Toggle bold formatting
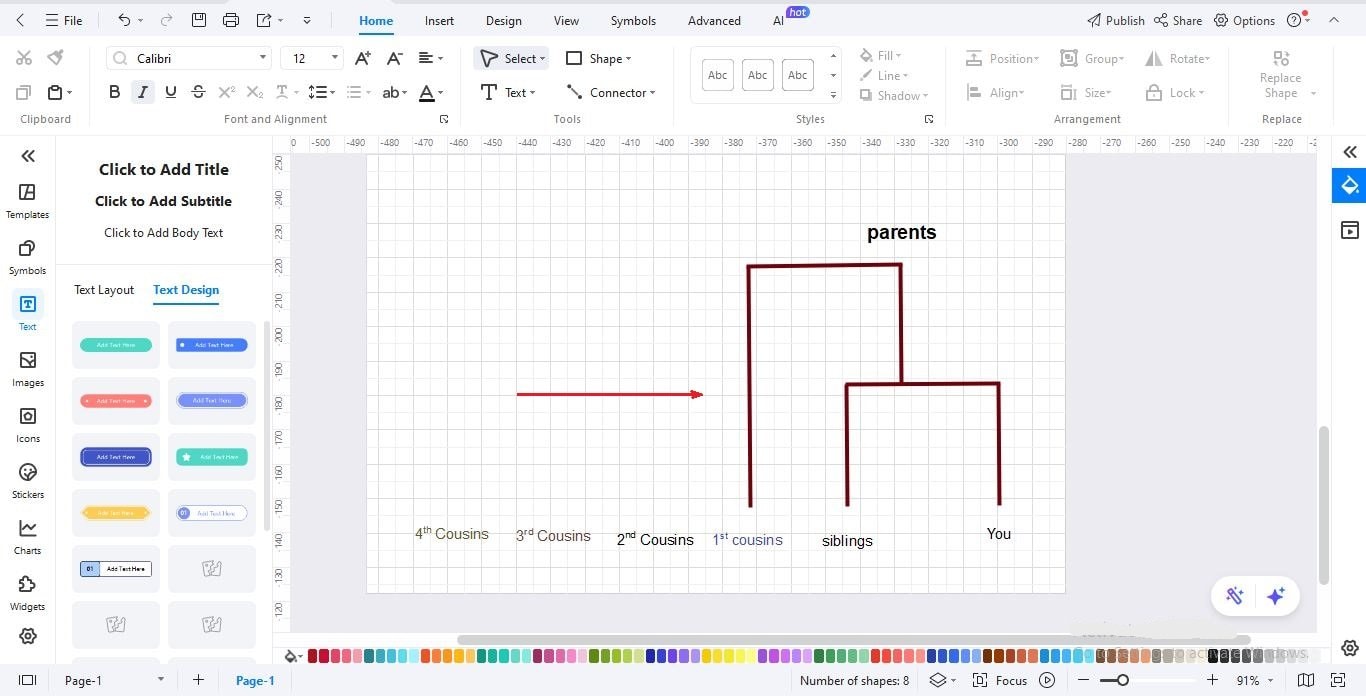1366x696 pixels. pyautogui.click(x=114, y=91)
